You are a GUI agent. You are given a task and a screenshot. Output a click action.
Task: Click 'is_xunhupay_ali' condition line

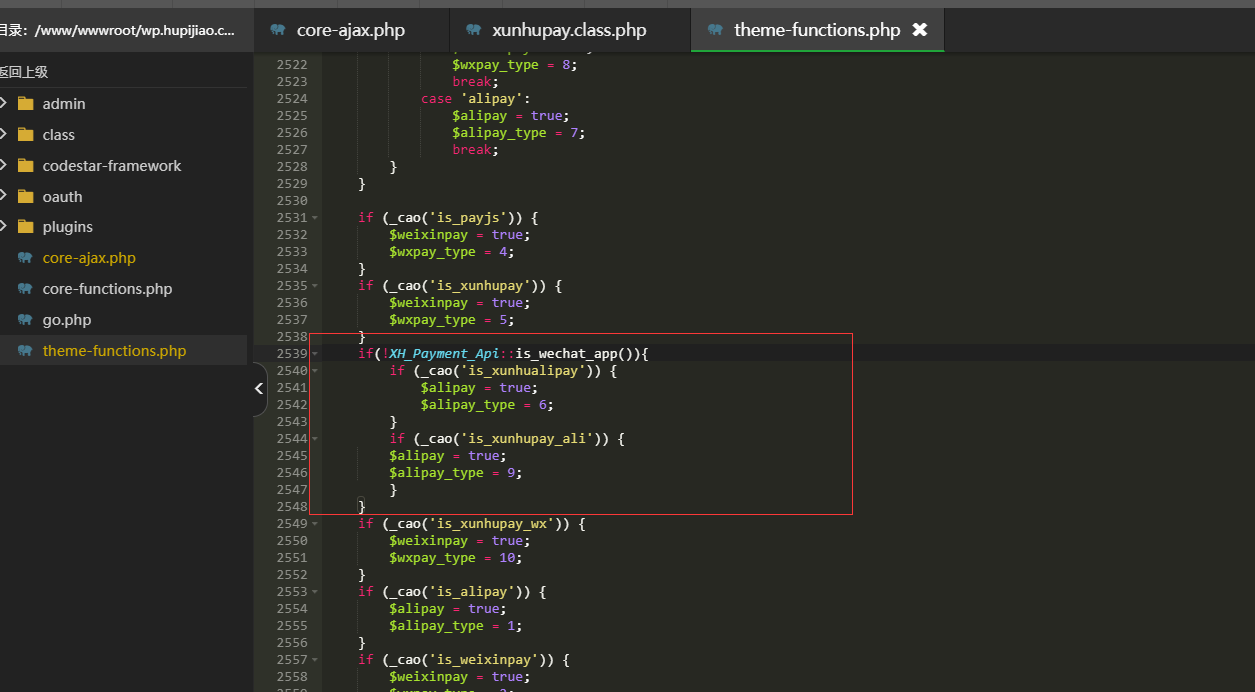507,438
